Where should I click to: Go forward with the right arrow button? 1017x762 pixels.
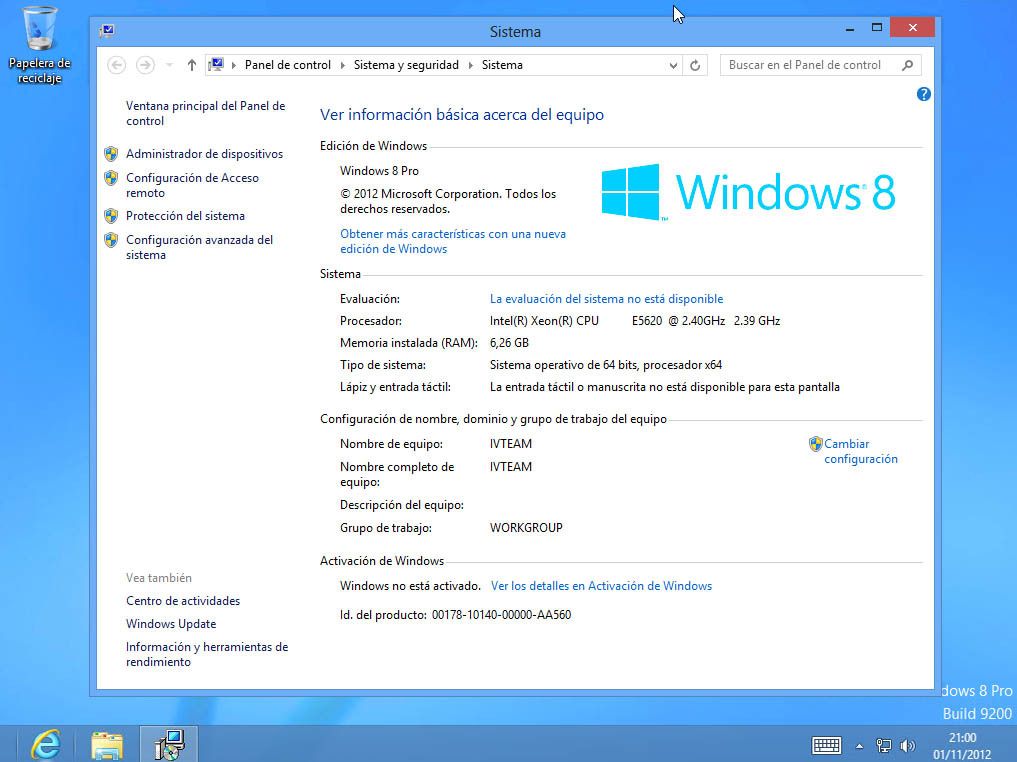145,65
